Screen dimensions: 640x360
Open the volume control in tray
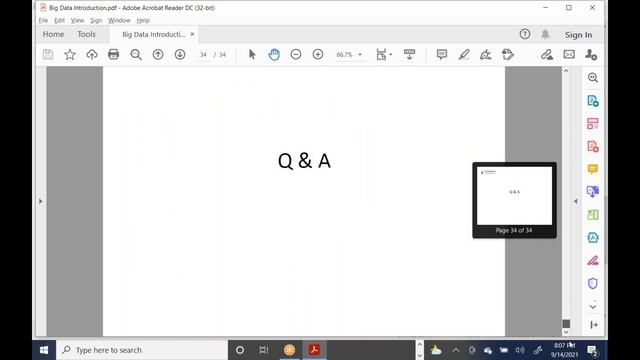(520, 350)
